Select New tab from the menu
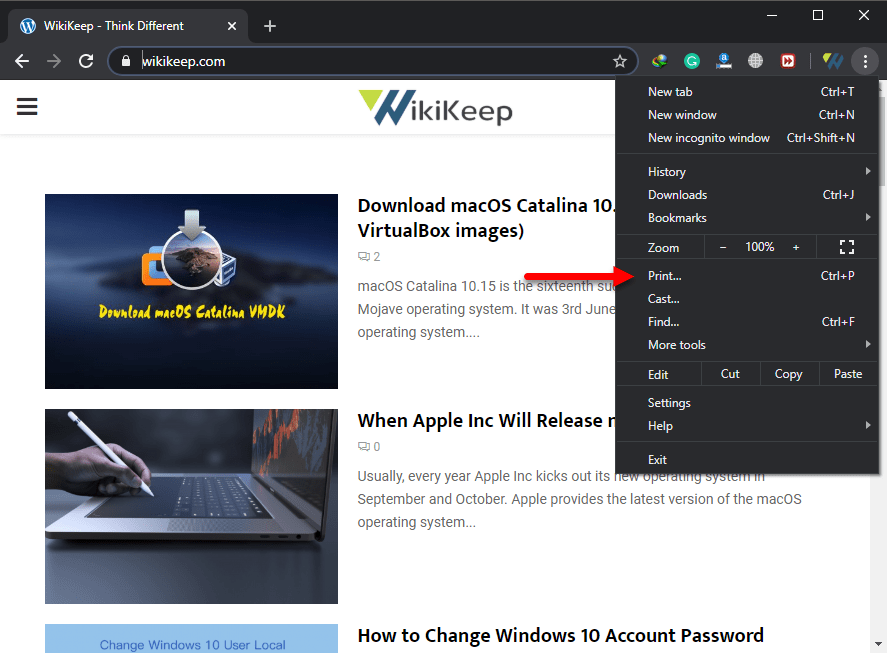887x653 pixels. click(x=747, y=92)
